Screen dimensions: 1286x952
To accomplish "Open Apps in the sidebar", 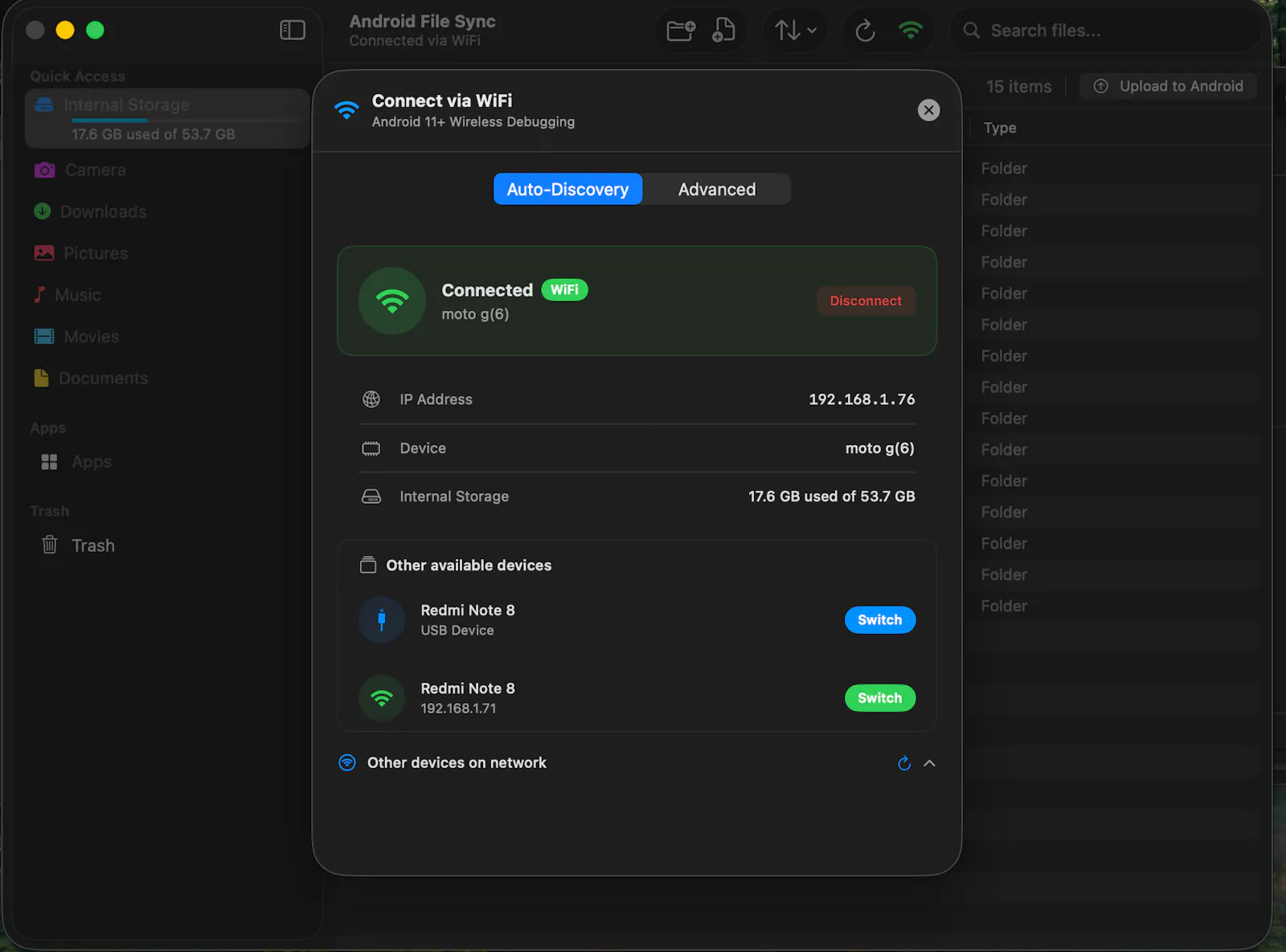I will [x=167, y=462].
